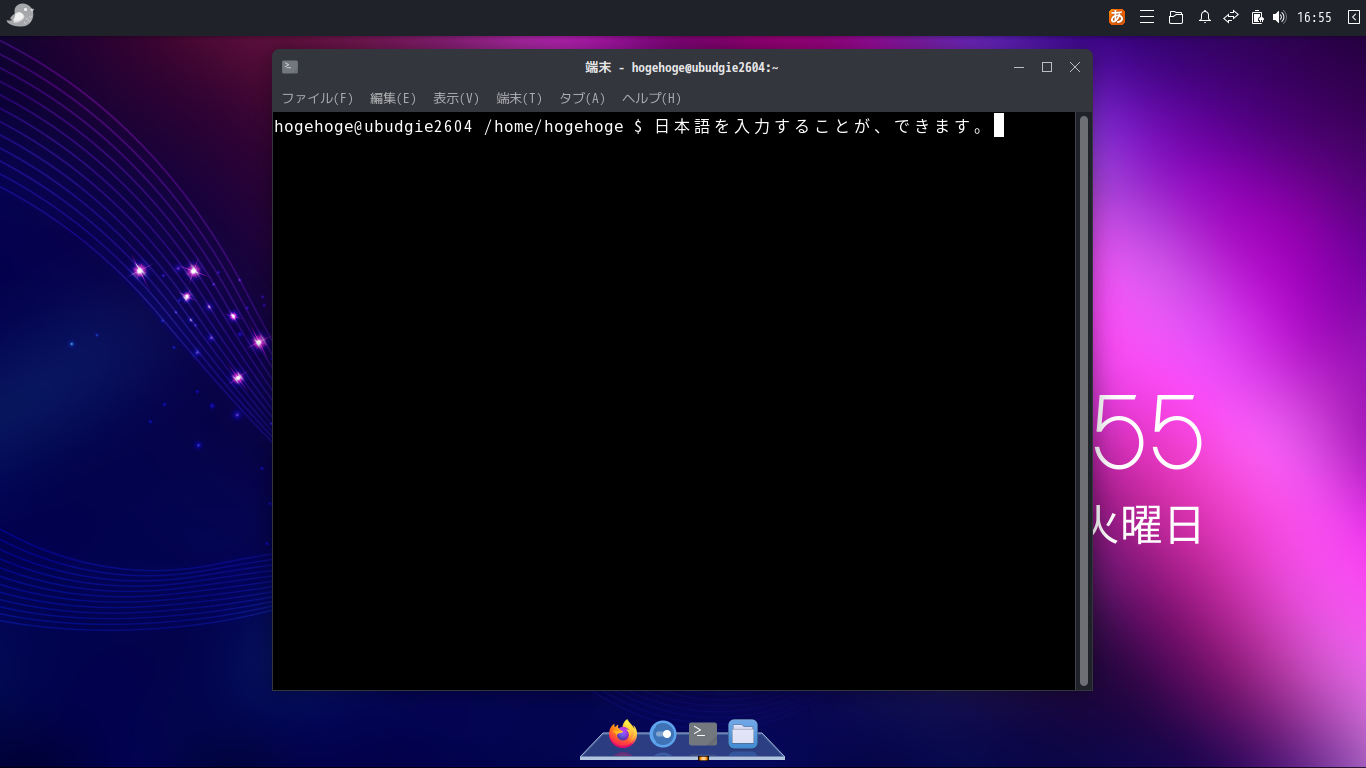This screenshot has height=768, width=1366.
Task: Open the Places folder icon in the top panel
Action: tap(1176, 17)
